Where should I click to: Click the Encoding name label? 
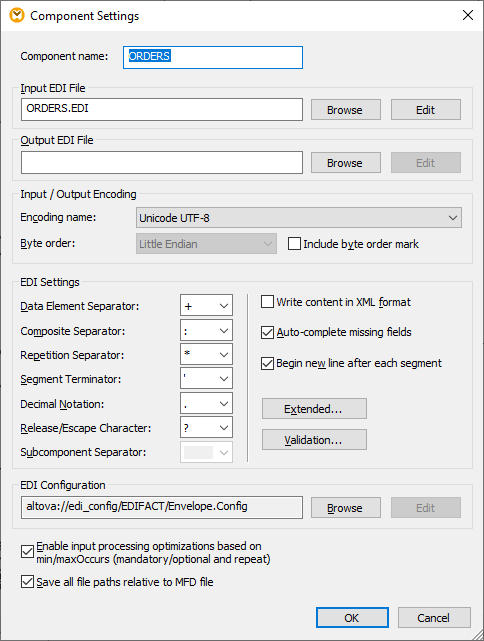(x=58, y=217)
